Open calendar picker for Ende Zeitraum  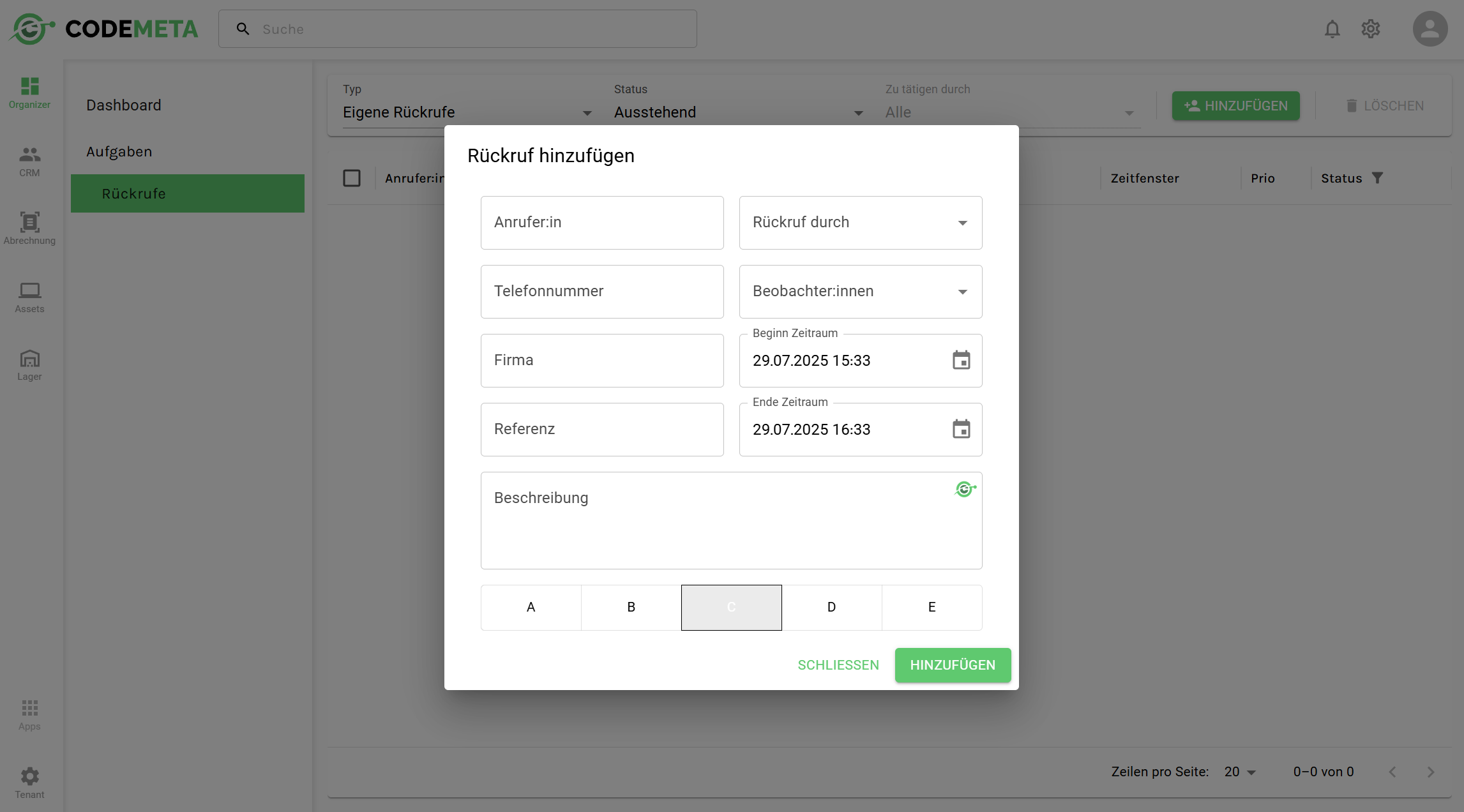pyautogui.click(x=961, y=430)
